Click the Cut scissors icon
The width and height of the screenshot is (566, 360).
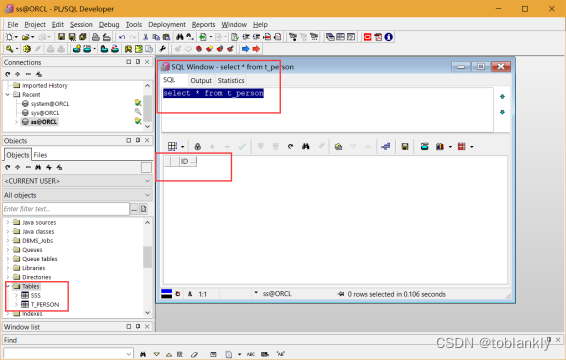pos(145,37)
